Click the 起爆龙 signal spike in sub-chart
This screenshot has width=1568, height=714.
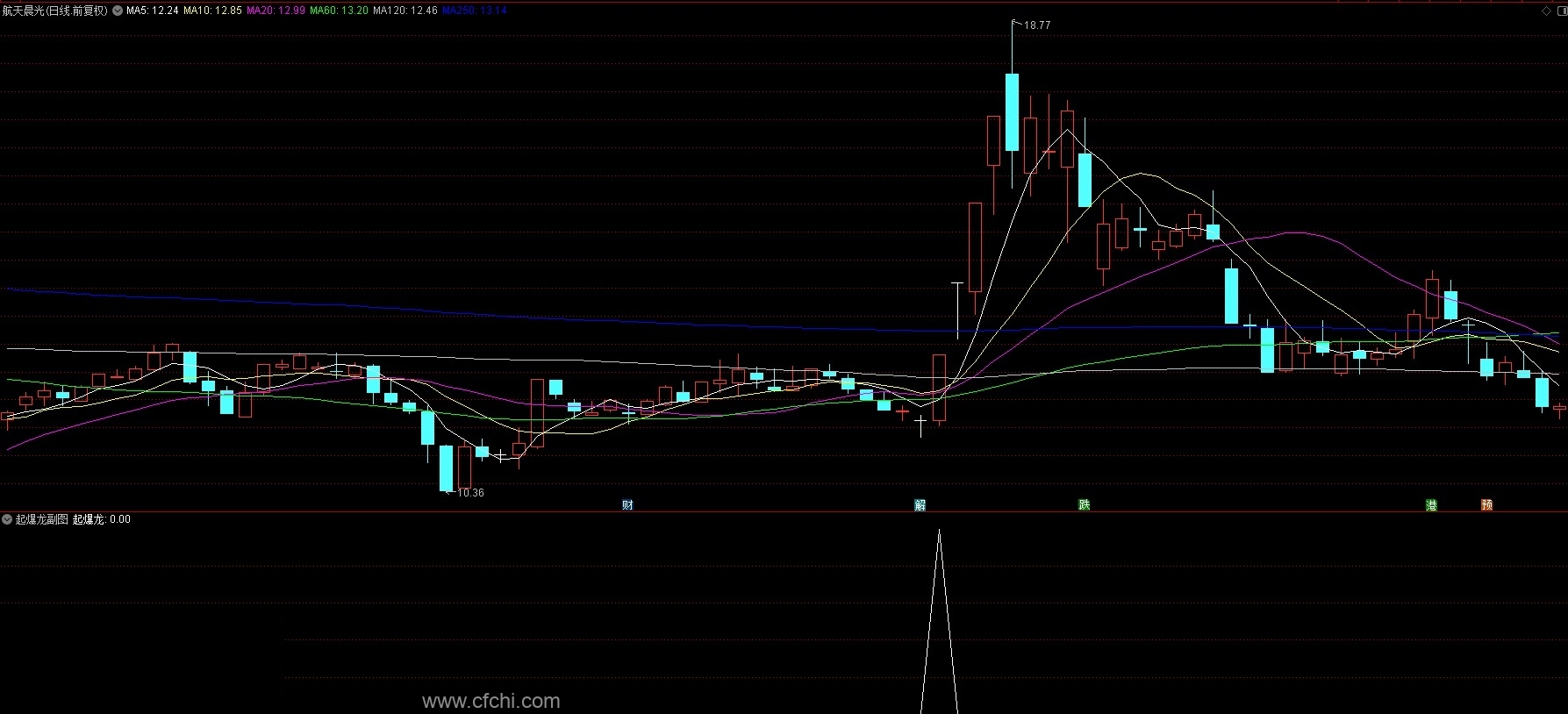click(939, 621)
